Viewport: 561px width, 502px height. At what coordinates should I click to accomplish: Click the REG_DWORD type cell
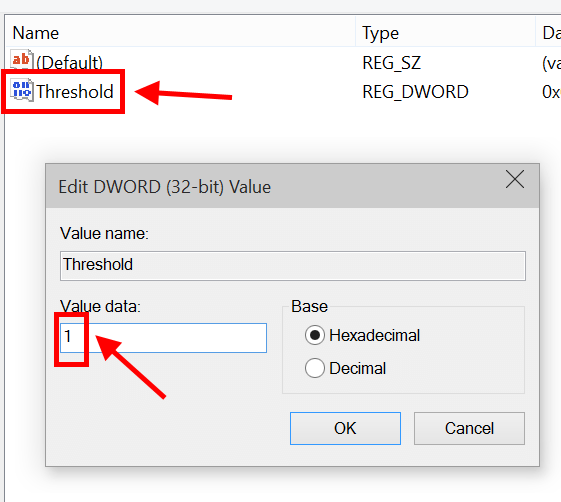[415, 92]
